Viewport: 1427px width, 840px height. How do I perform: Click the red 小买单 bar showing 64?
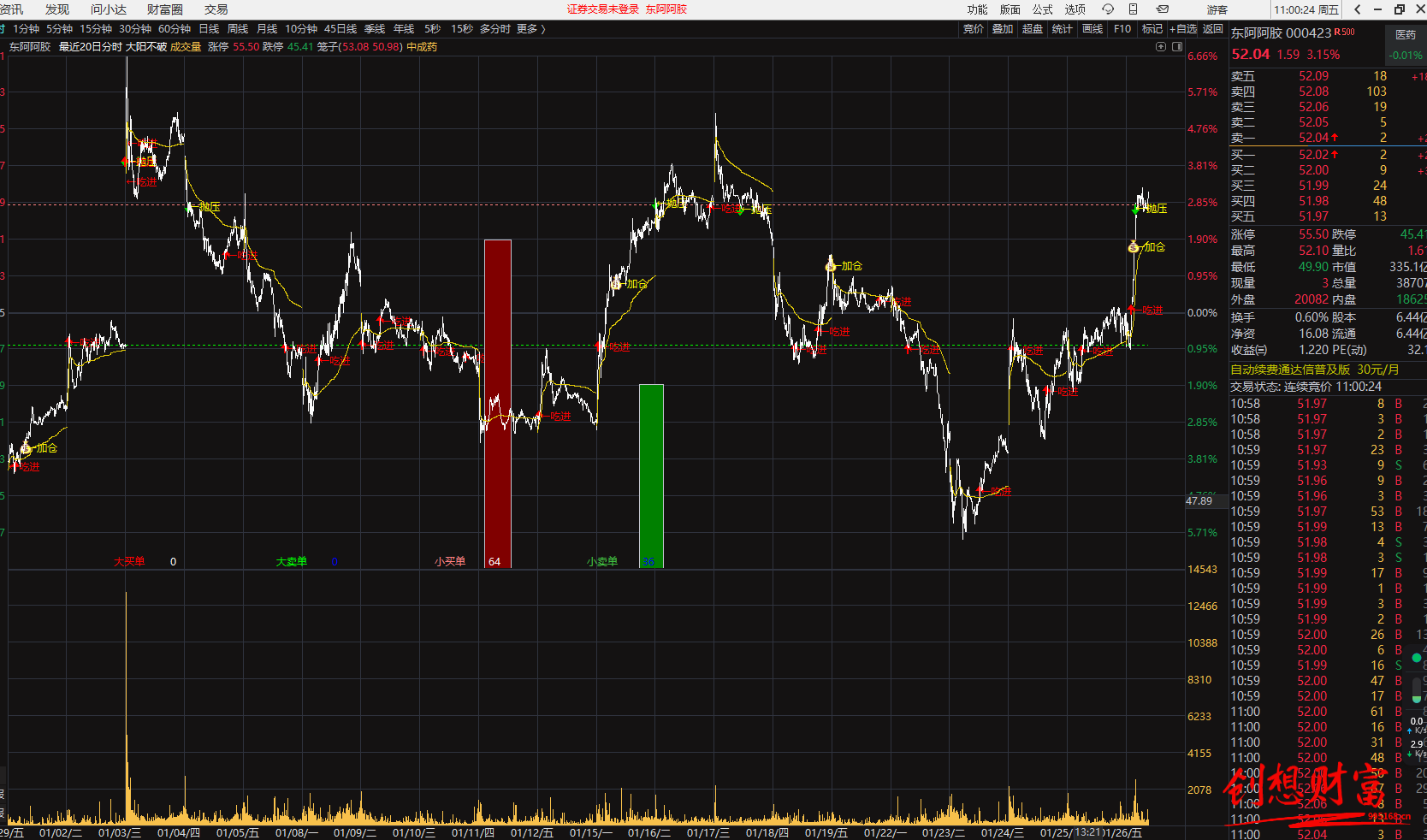tap(498, 403)
